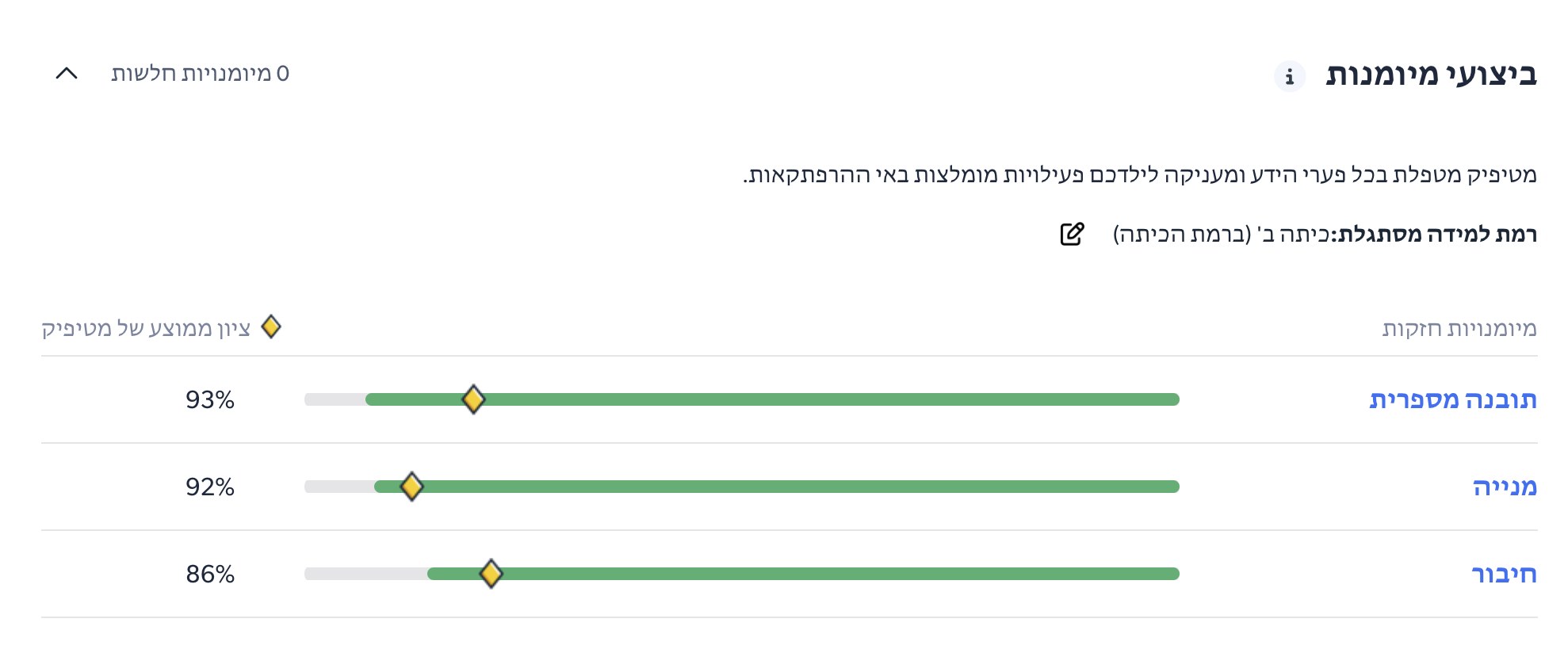Click the yellow diamond legend icon
This screenshot has width=1568, height=653.
tap(271, 326)
